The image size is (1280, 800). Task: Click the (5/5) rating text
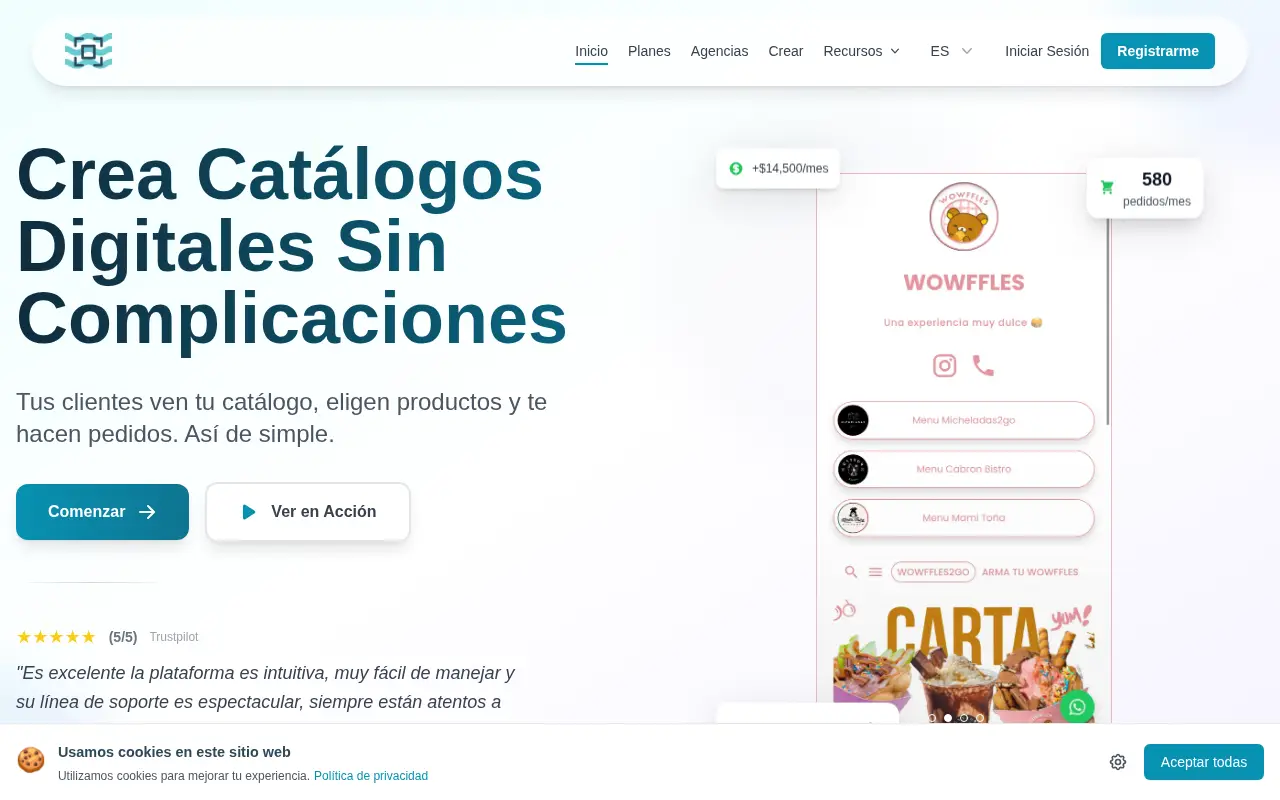123,637
